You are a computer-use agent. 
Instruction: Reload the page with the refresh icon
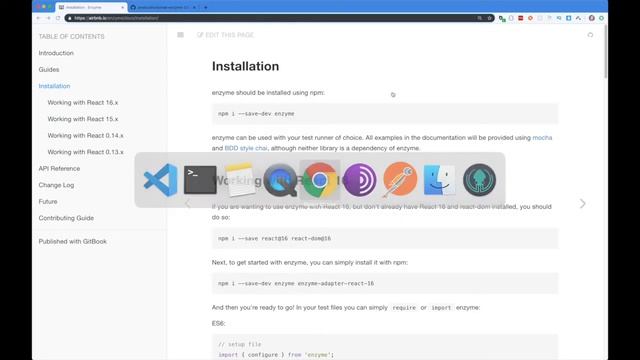[58, 18]
